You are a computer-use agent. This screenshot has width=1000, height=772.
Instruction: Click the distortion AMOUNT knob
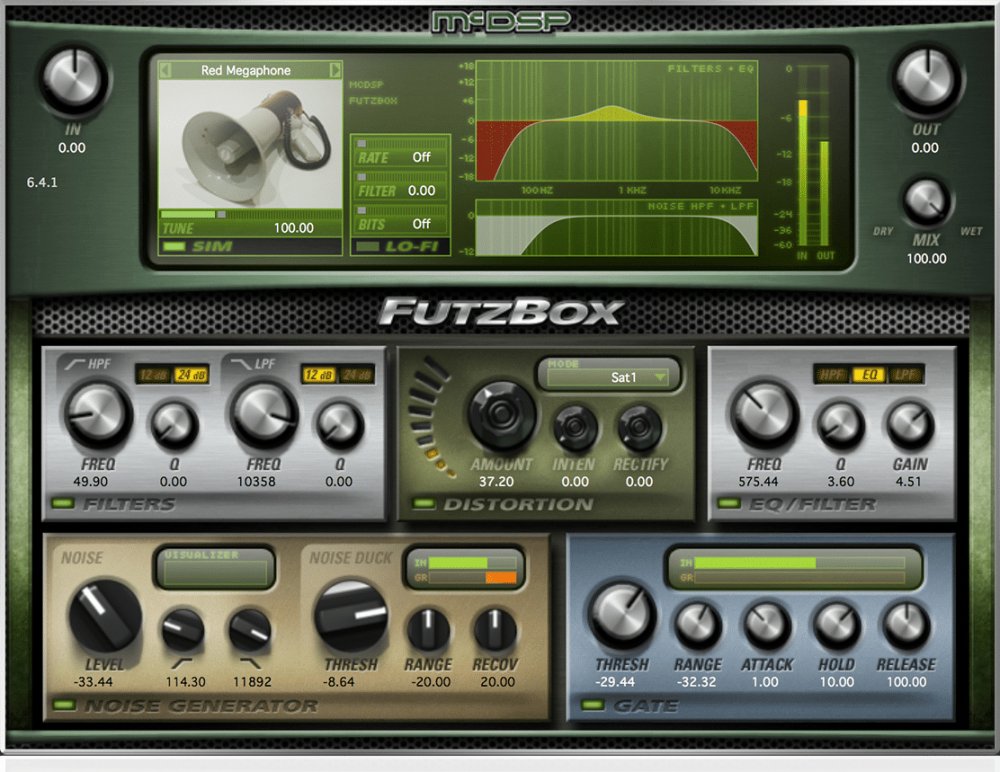pos(502,415)
